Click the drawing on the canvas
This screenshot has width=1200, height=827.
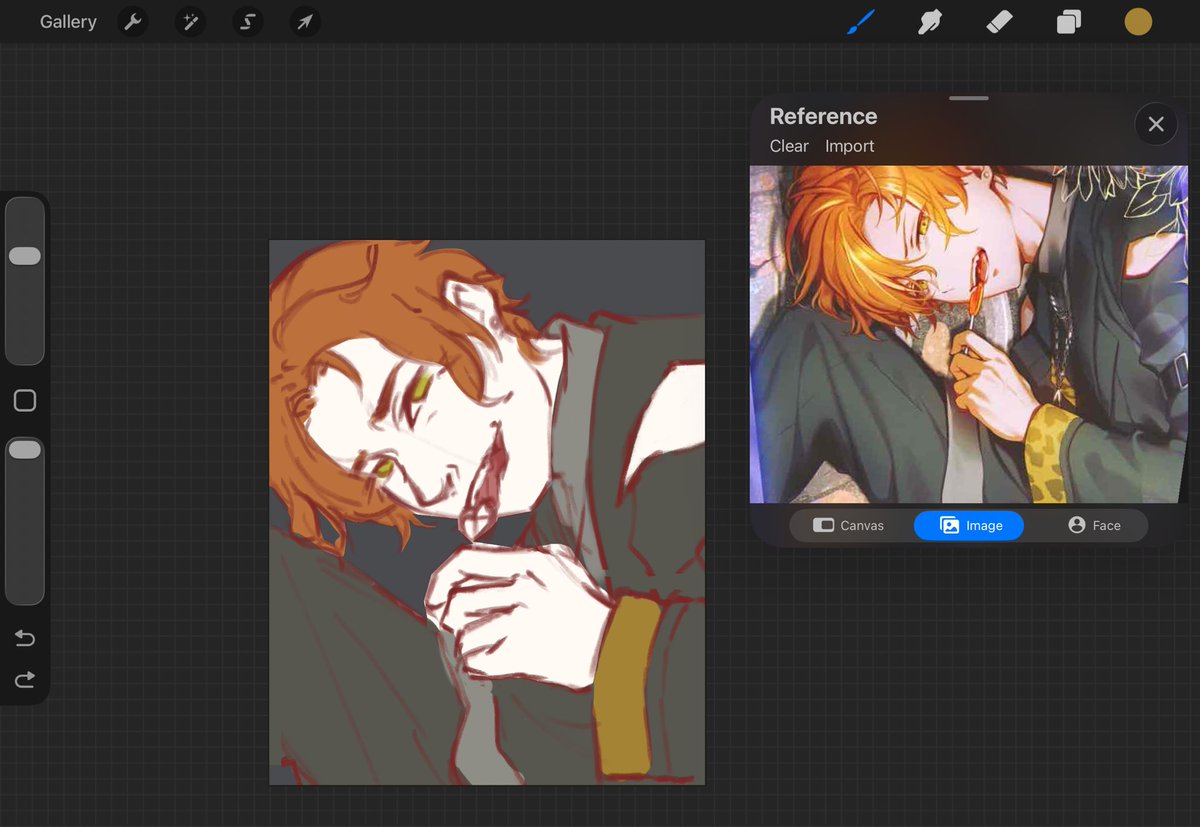coord(487,512)
